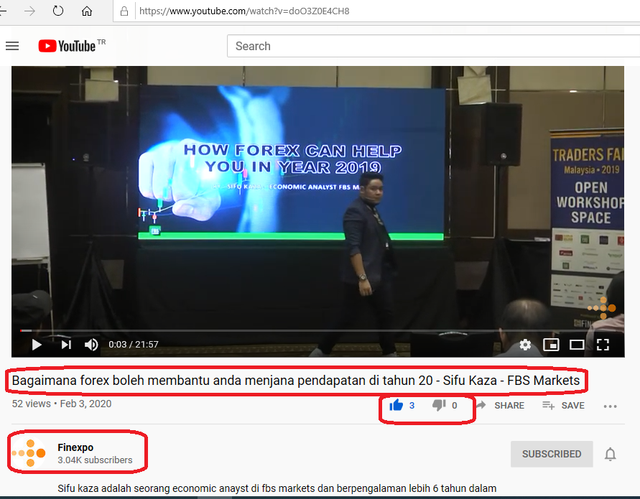
Task: Play the video with the play button
Action: pos(37,345)
